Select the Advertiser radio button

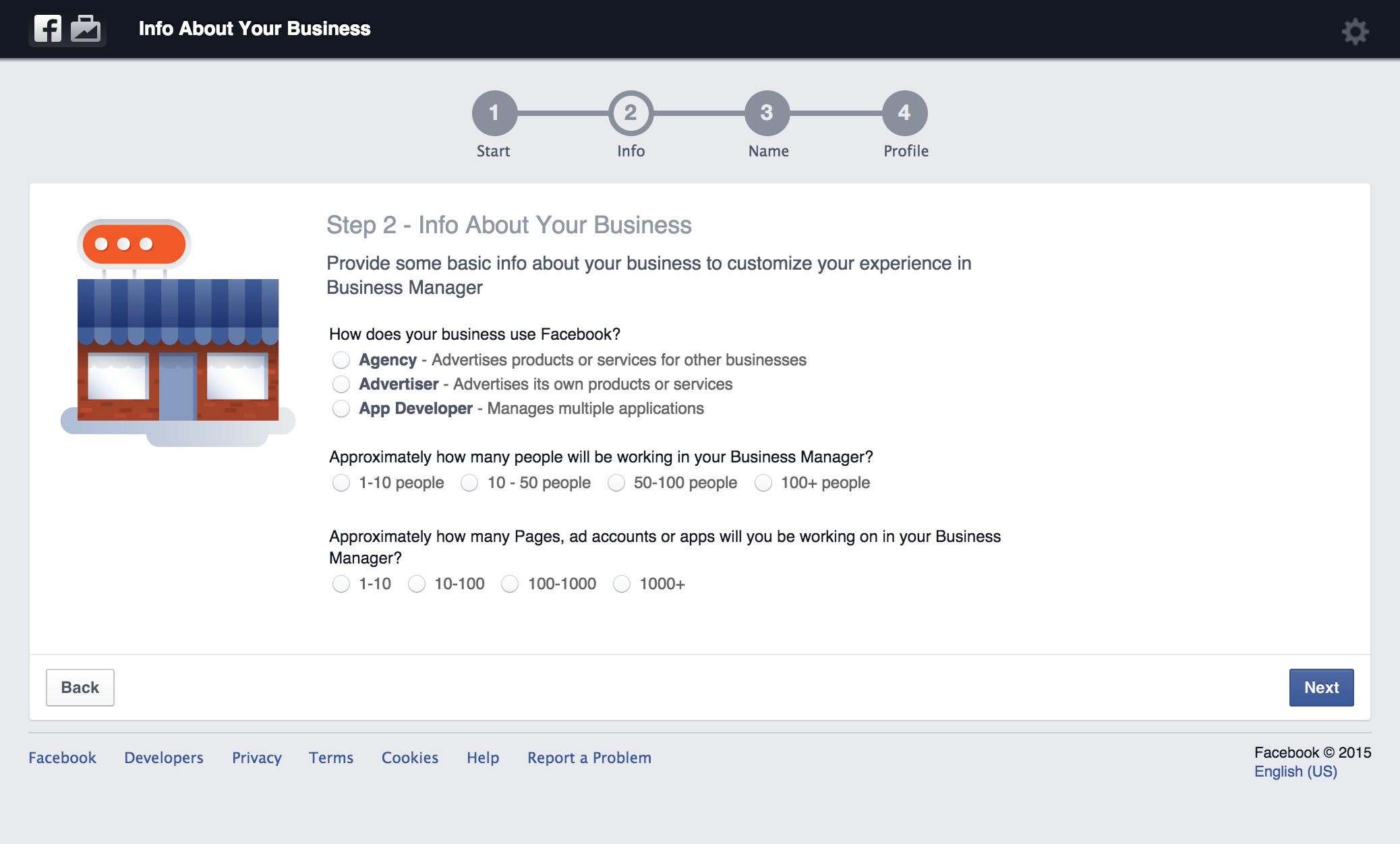341,384
